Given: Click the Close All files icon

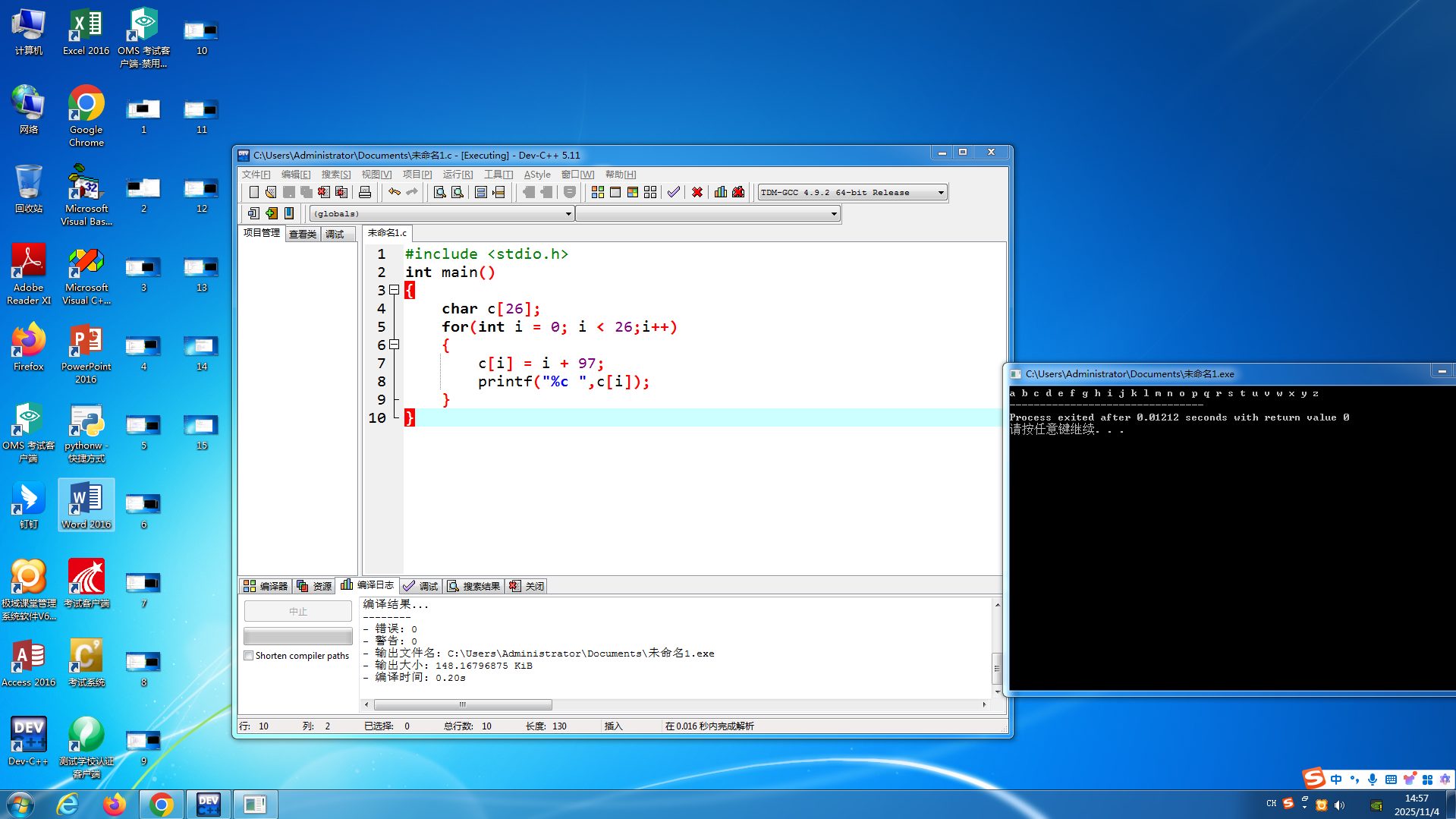Looking at the screenshot, I should click(341, 193).
